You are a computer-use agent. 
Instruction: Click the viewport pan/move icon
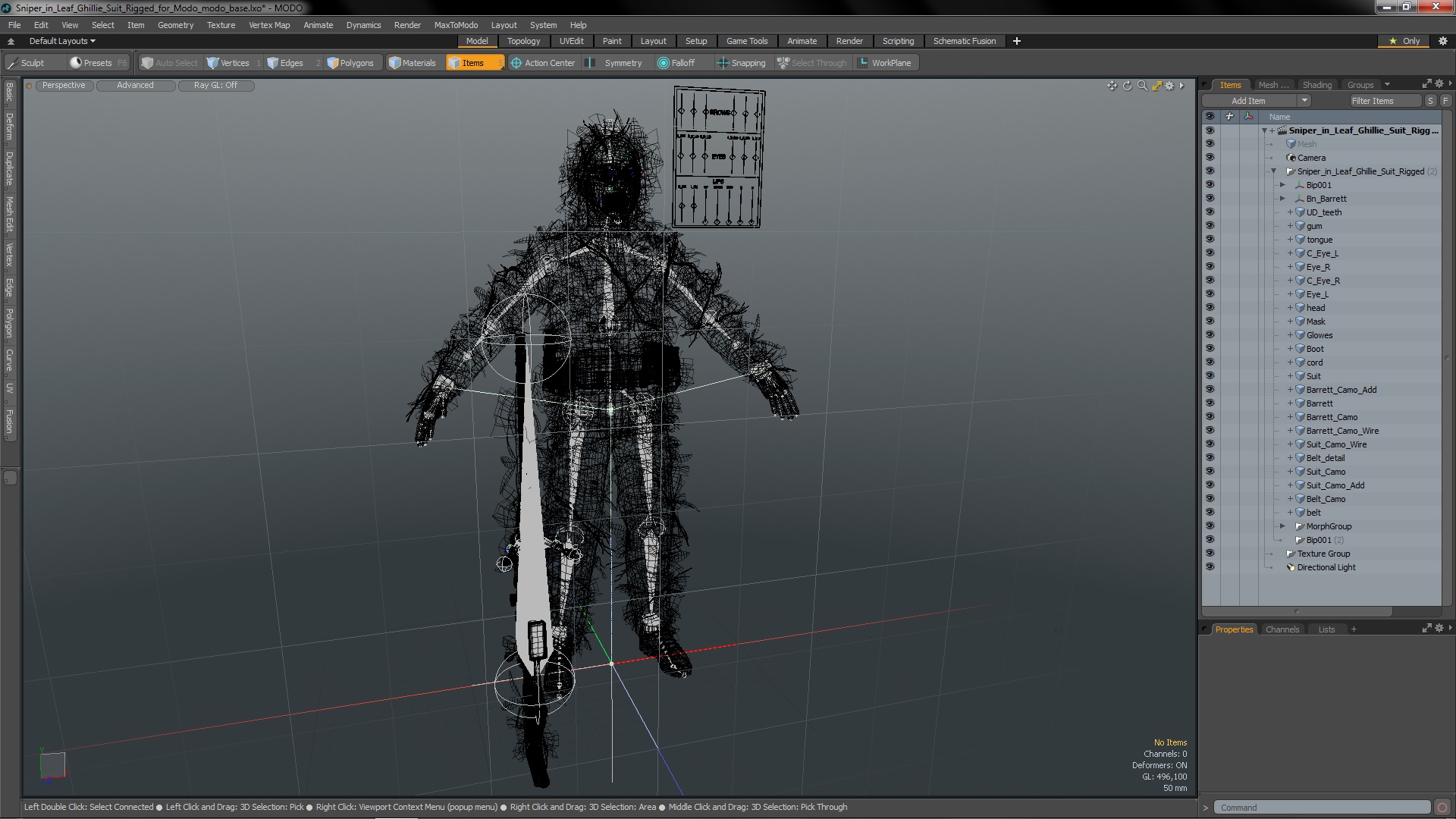tap(1112, 86)
